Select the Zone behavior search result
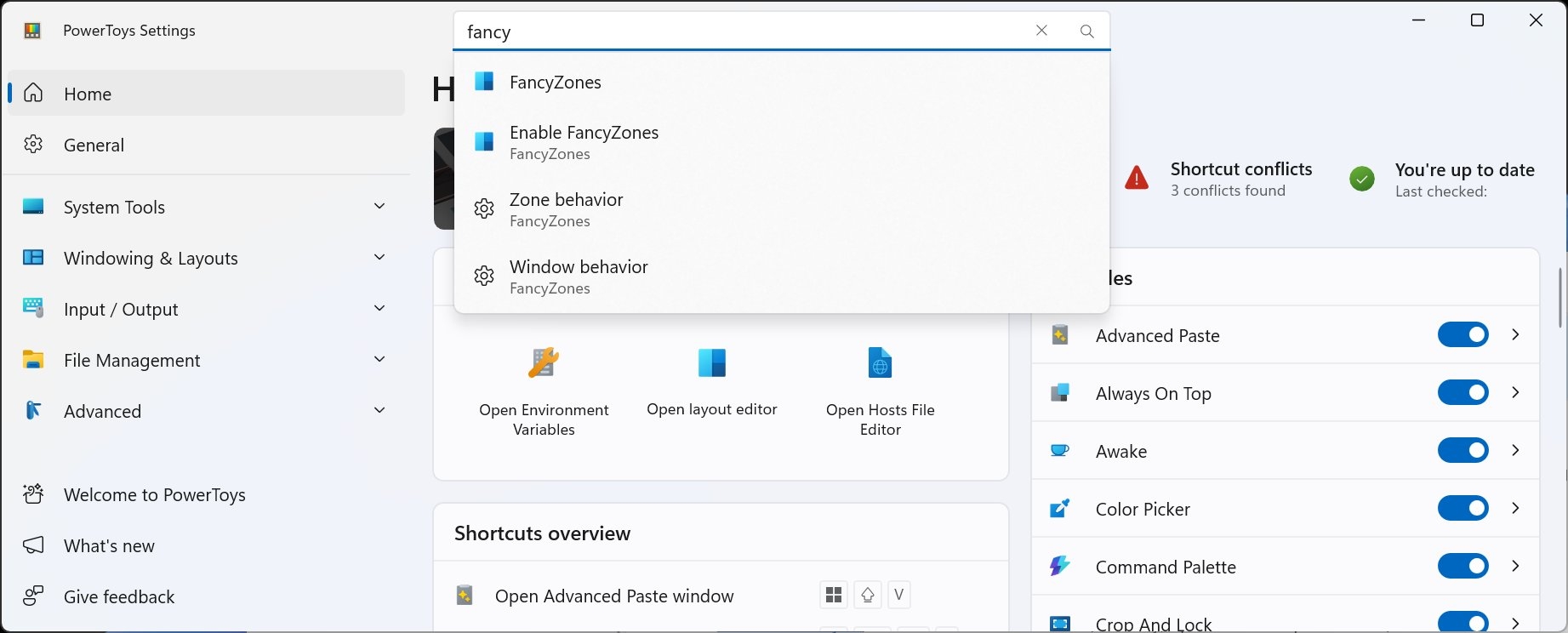 click(782, 209)
